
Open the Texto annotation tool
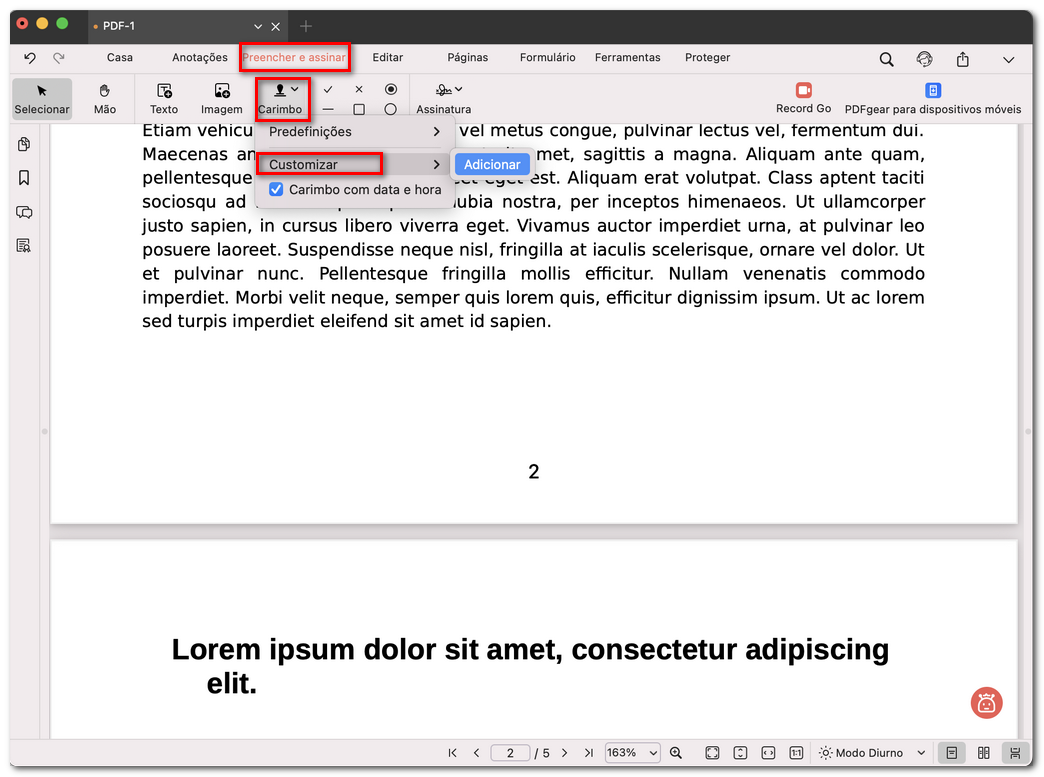click(x=163, y=98)
